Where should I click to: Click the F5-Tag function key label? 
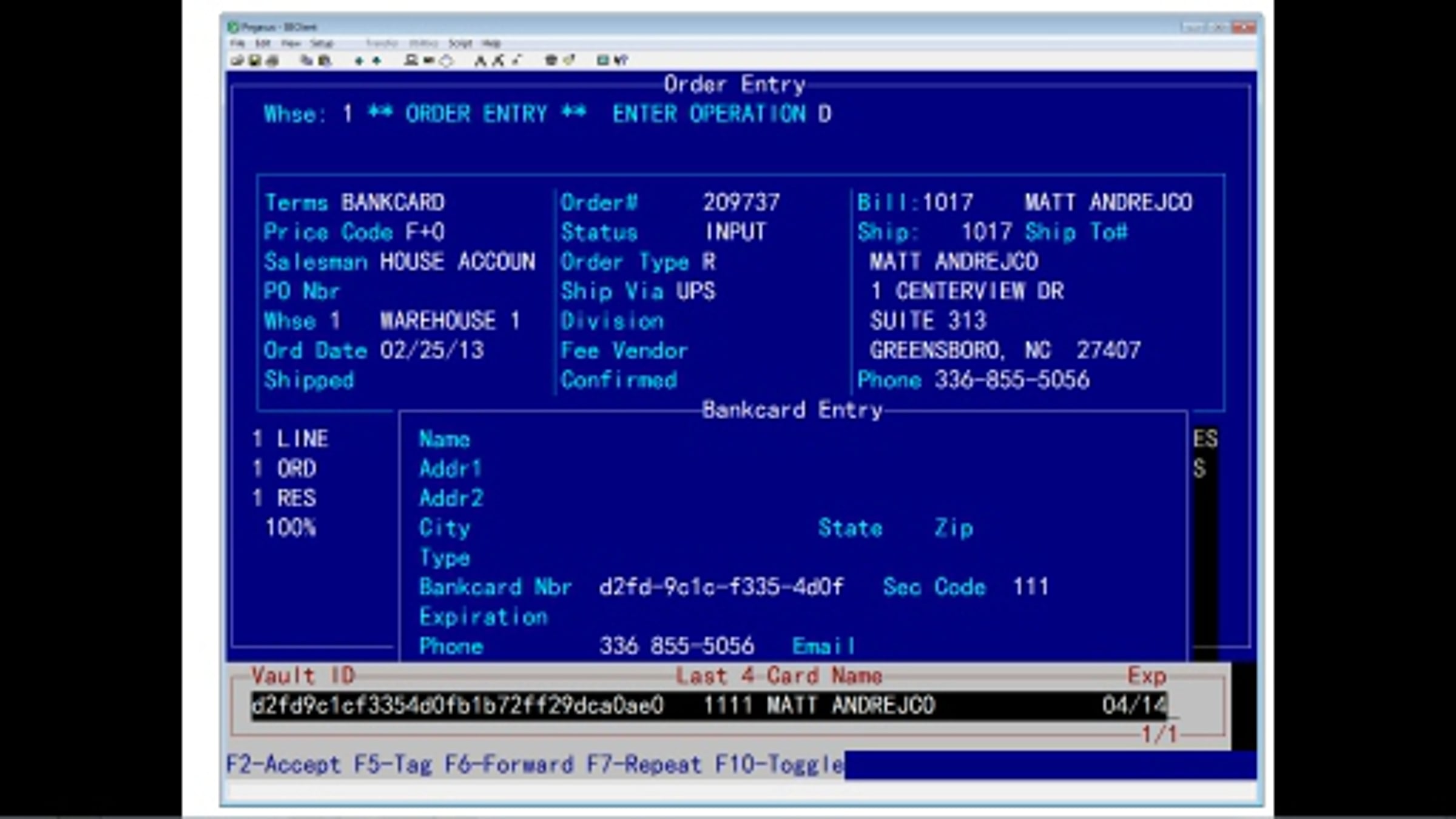pyautogui.click(x=393, y=764)
